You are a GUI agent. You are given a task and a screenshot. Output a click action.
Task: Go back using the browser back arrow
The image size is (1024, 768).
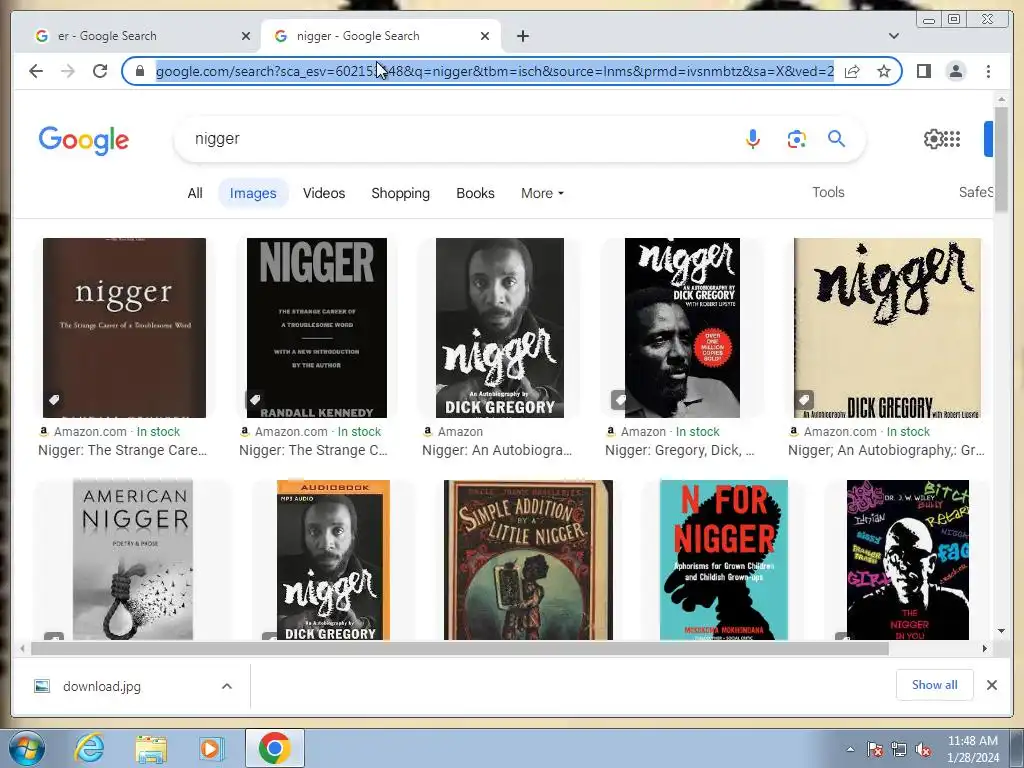(36, 71)
